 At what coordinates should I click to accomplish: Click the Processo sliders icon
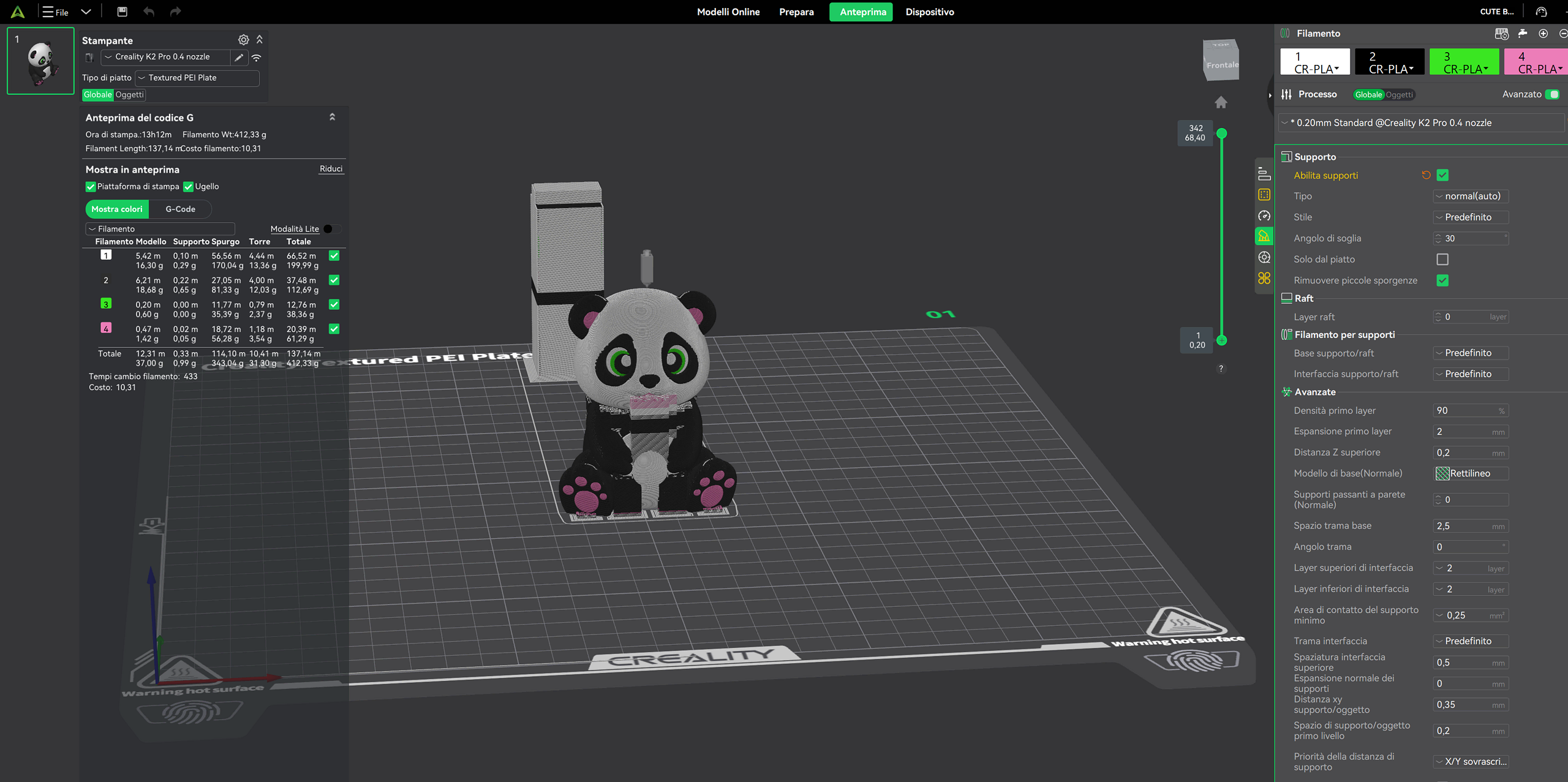[1286, 94]
